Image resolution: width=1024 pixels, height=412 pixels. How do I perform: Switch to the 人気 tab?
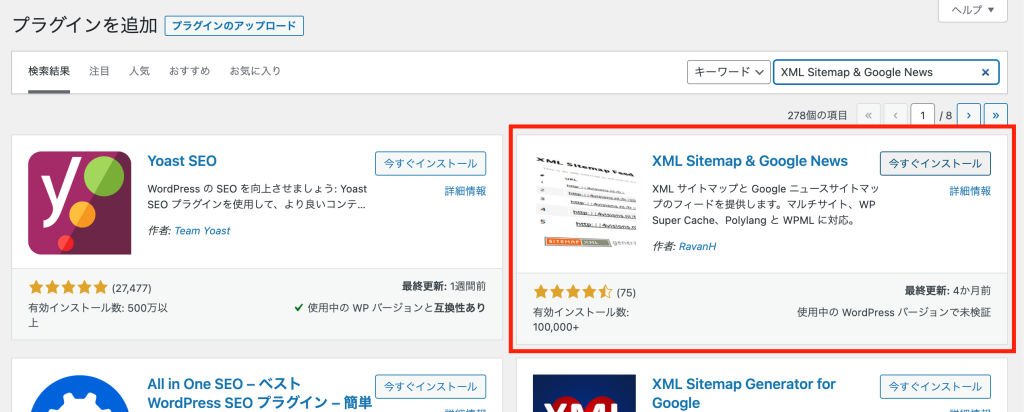(x=139, y=71)
